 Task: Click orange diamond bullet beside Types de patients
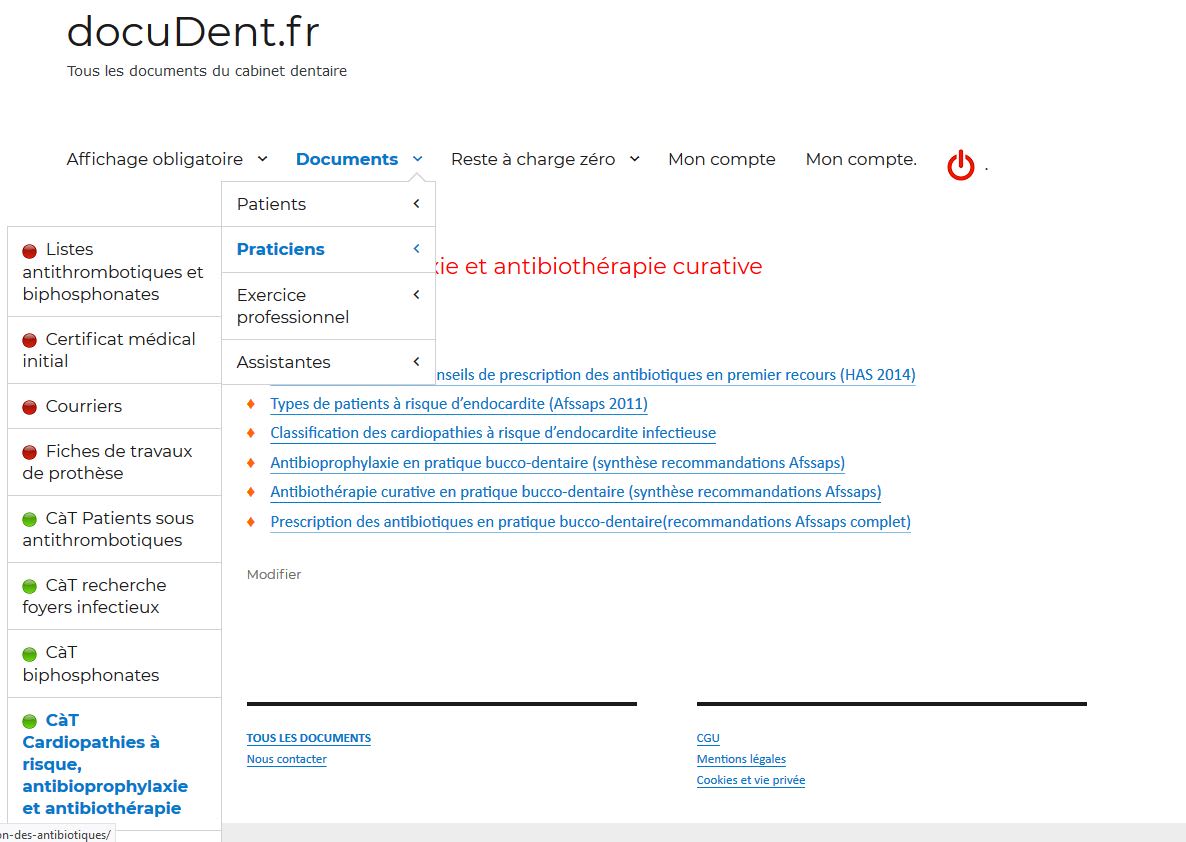tap(251, 404)
